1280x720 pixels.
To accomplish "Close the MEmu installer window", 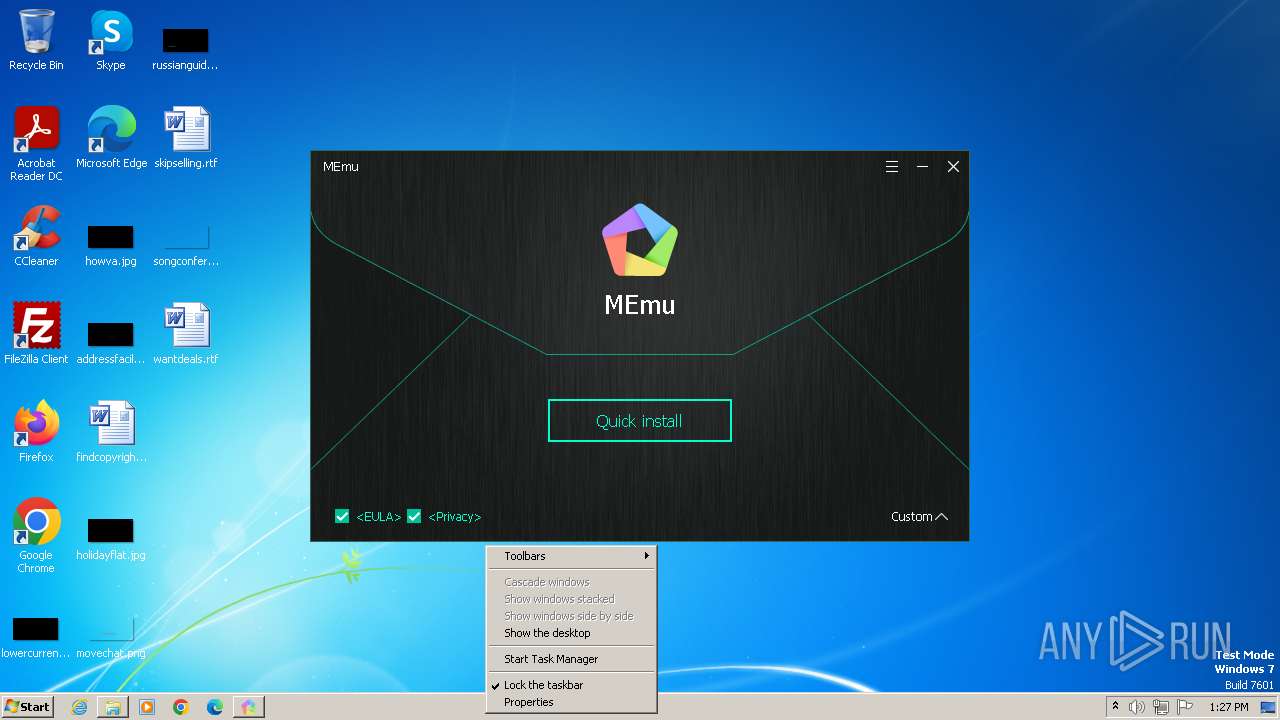I will click(x=953, y=167).
